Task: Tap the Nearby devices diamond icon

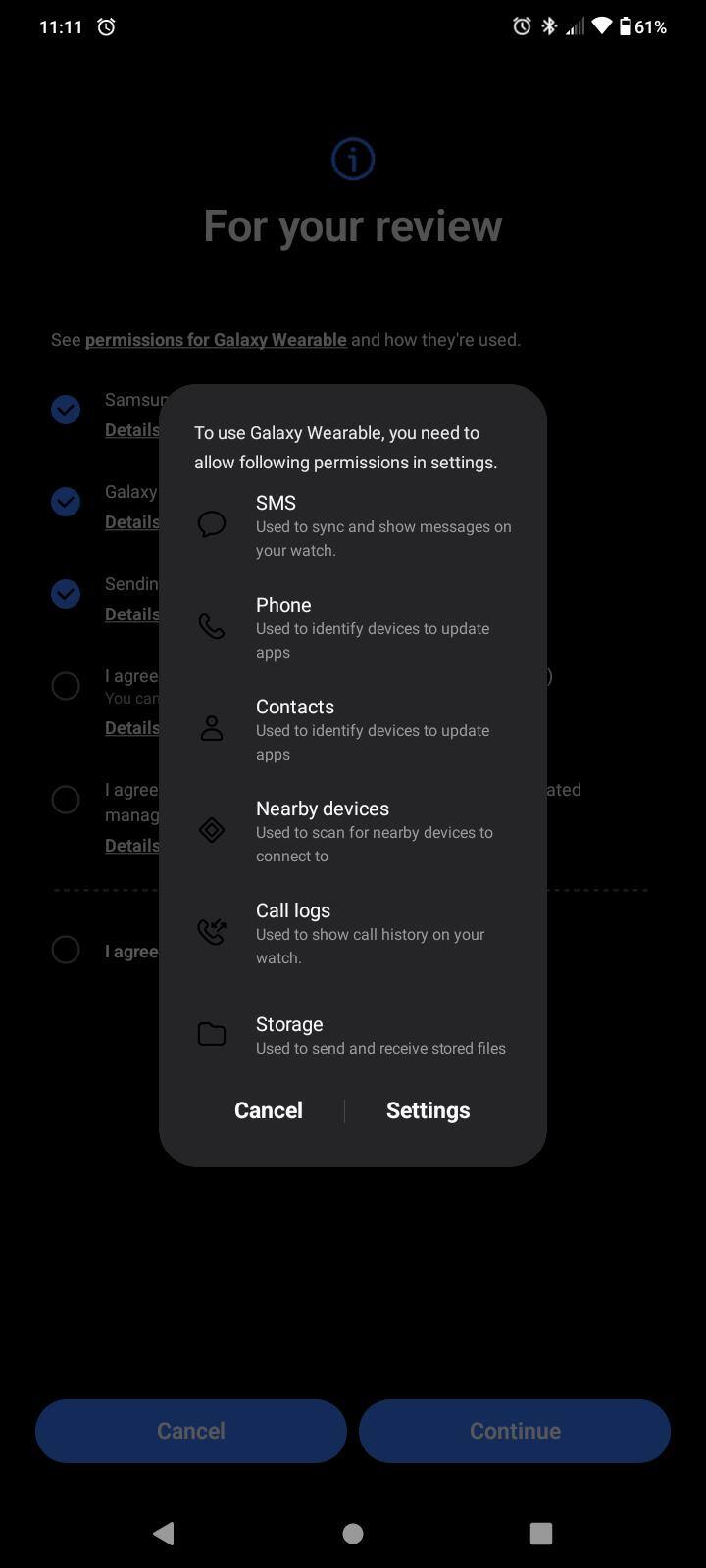Action: coord(212,830)
